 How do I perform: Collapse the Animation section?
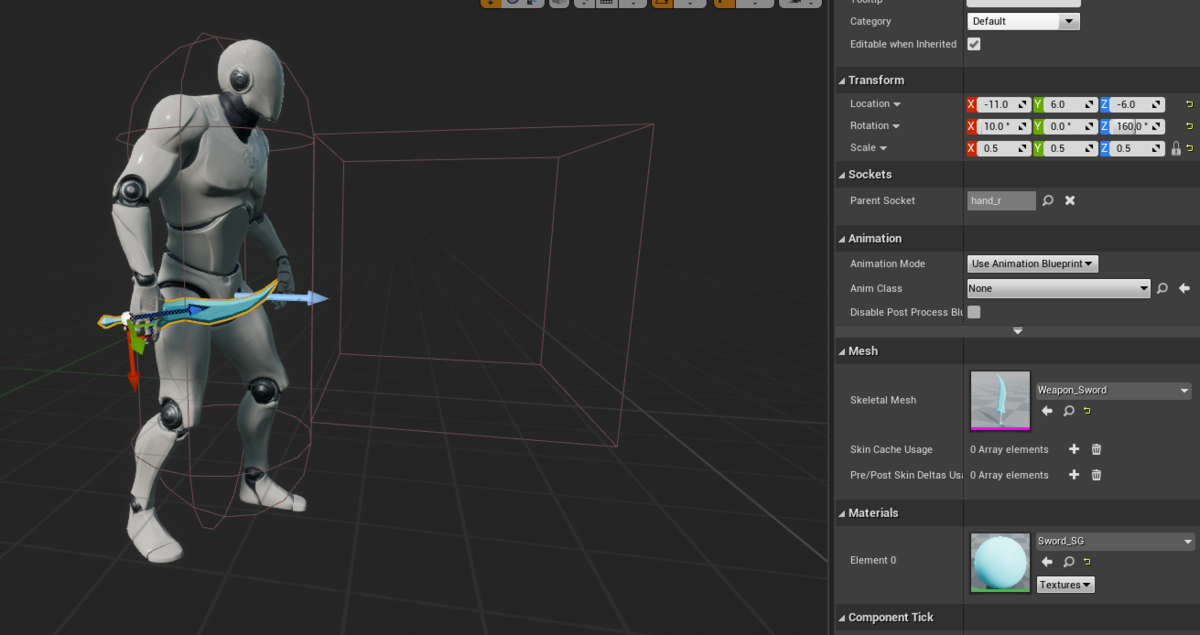(x=841, y=239)
